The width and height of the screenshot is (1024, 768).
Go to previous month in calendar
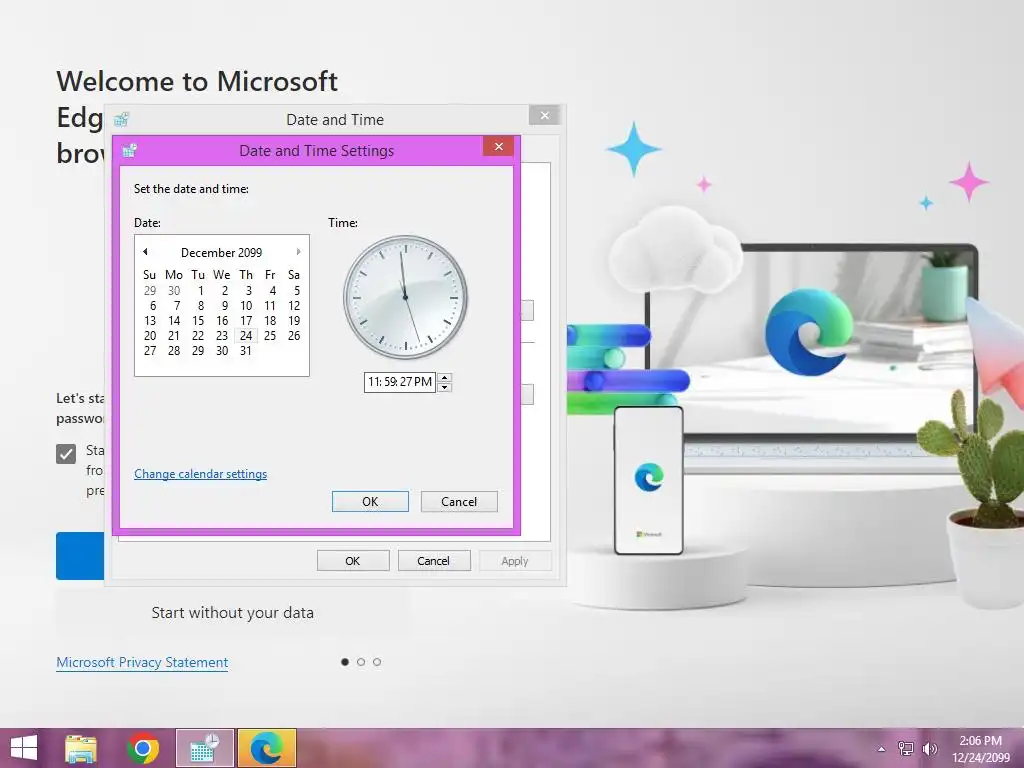coord(146,251)
